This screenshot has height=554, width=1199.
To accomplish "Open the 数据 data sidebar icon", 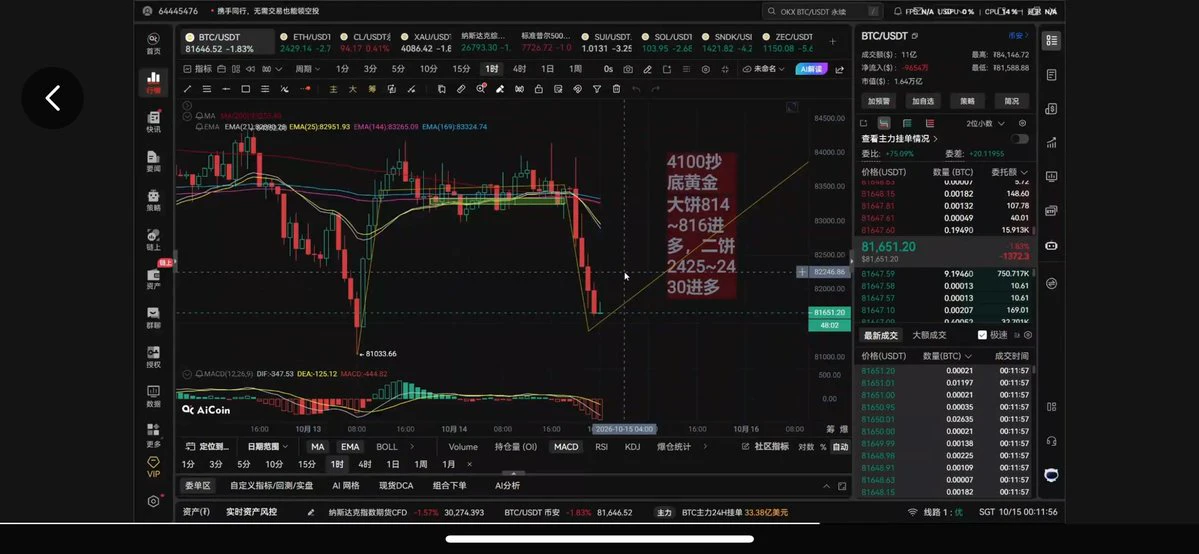I will (x=153, y=396).
